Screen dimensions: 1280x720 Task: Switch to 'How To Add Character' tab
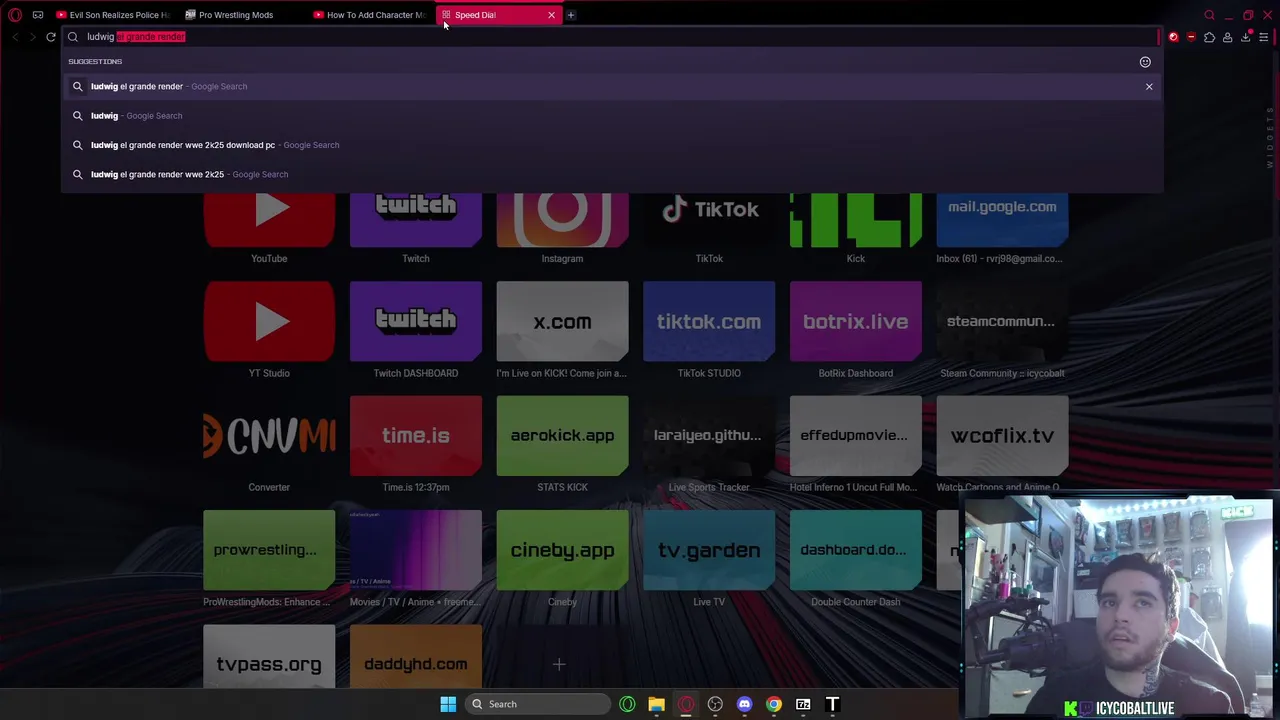coord(370,15)
